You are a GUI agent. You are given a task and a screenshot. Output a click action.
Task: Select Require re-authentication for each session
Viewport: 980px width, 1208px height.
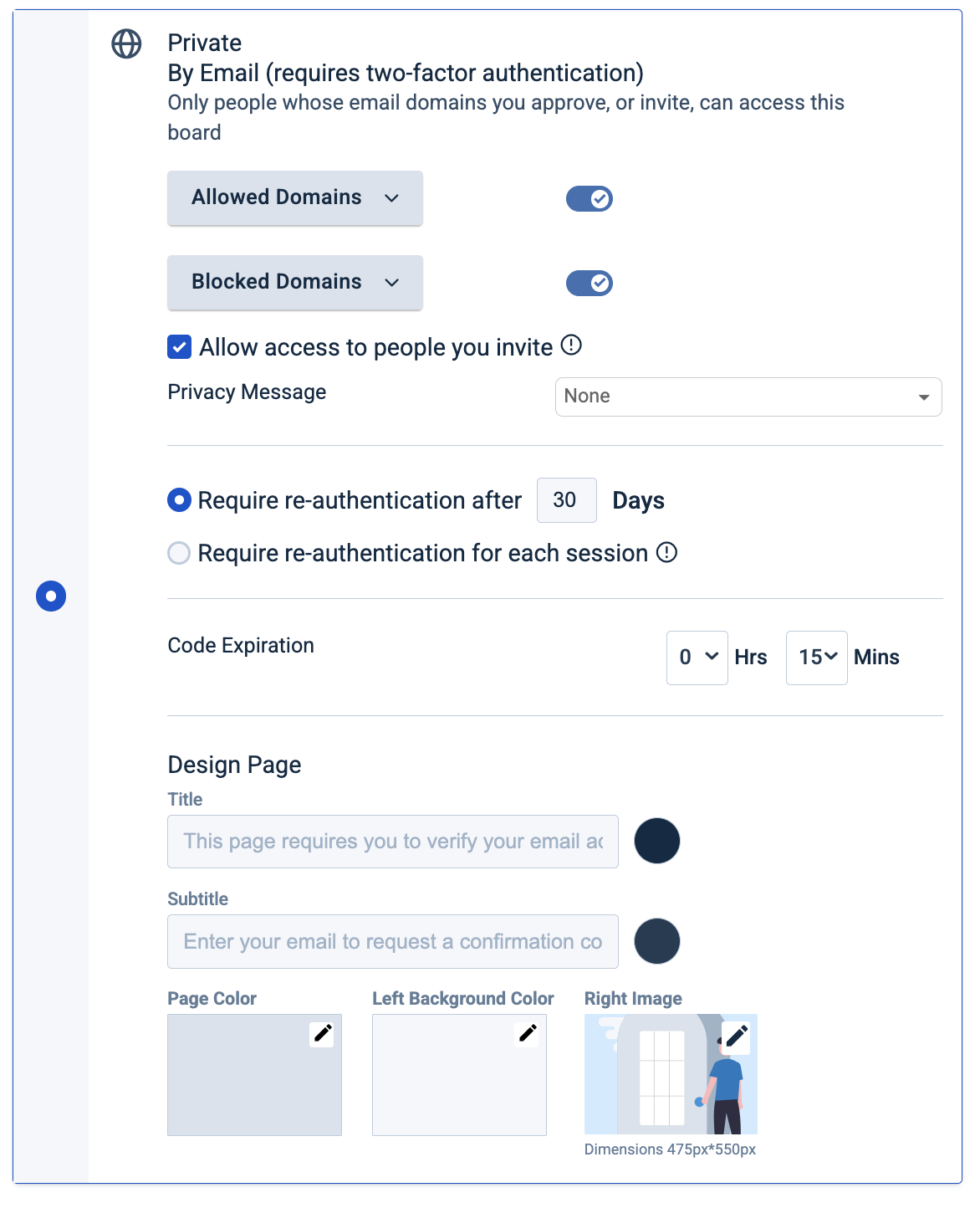[x=179, y=553]
